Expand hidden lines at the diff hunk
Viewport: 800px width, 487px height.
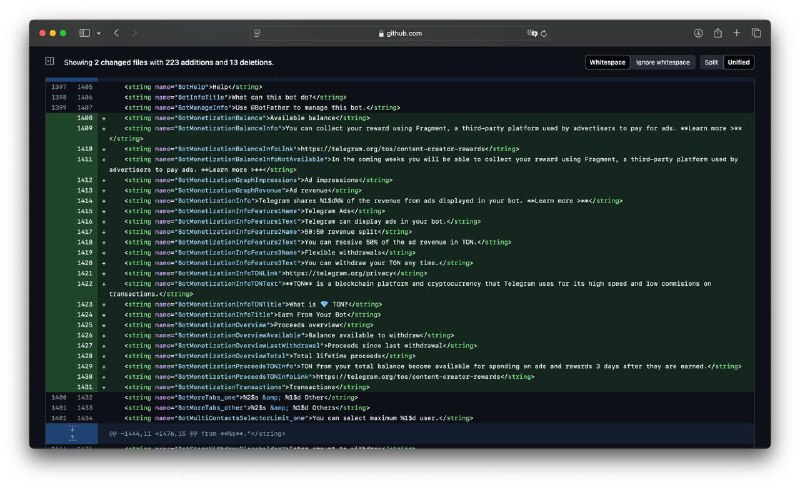pyautogui.click(x=72, y=433)
